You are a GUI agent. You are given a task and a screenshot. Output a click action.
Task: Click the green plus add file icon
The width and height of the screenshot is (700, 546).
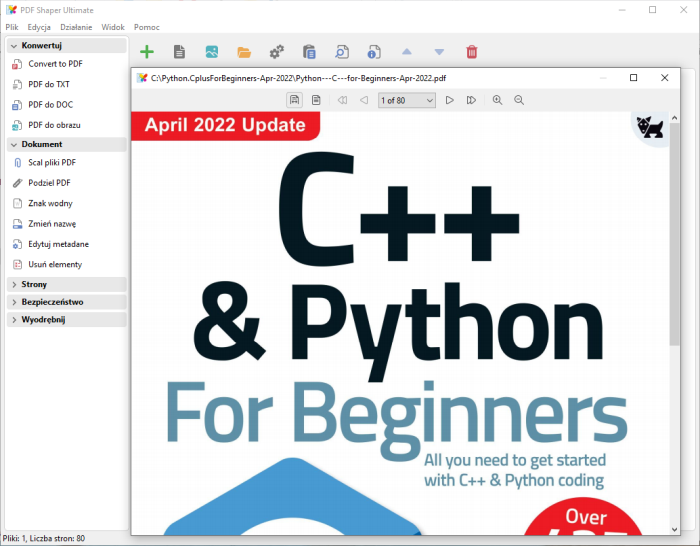pyautogui.click(x=147, y=52)
